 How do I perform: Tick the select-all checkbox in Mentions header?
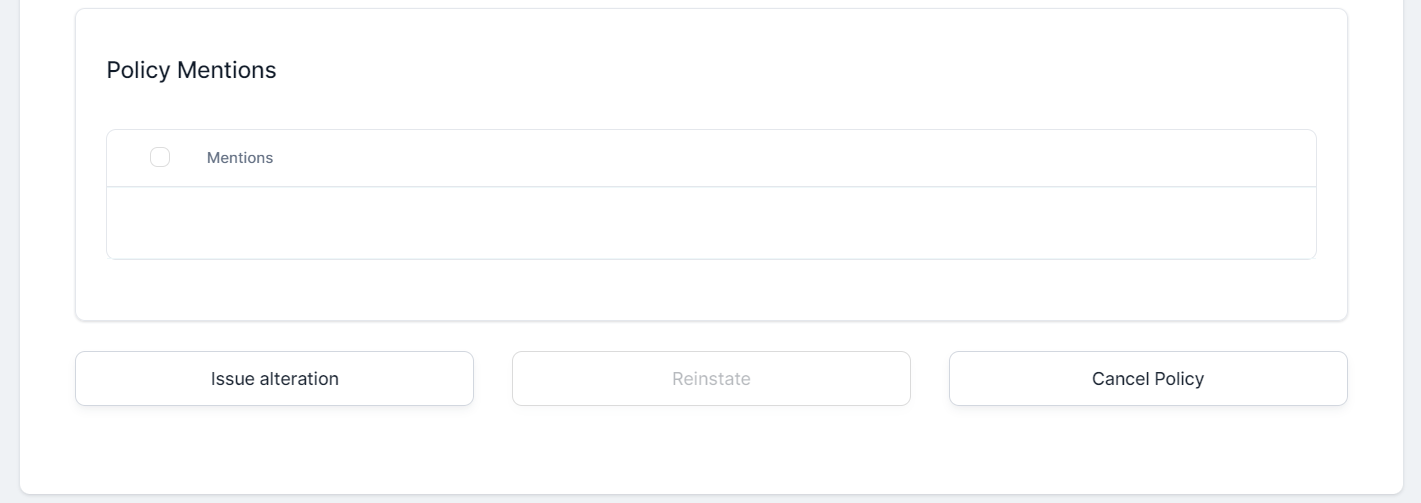coord(160,157)
